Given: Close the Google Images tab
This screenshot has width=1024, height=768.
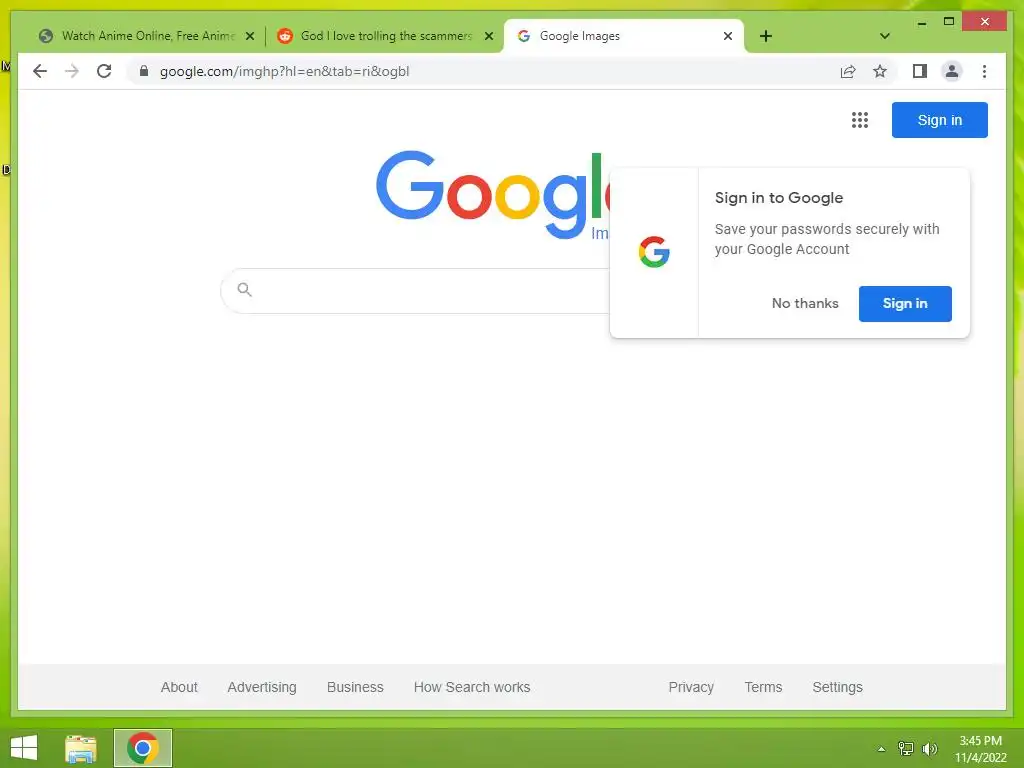Looking at the screenshot, I should tap(728, 36).
